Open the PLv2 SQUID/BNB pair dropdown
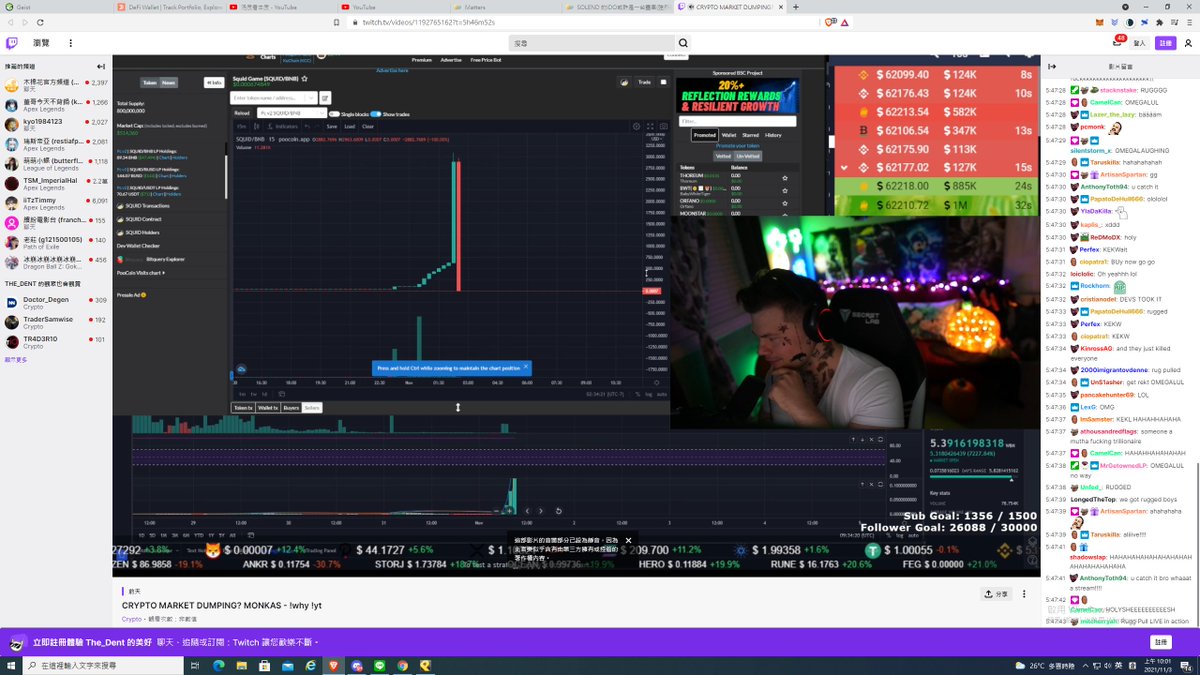This screenshot has height=675, width=1200. click(x=290, y=114)
